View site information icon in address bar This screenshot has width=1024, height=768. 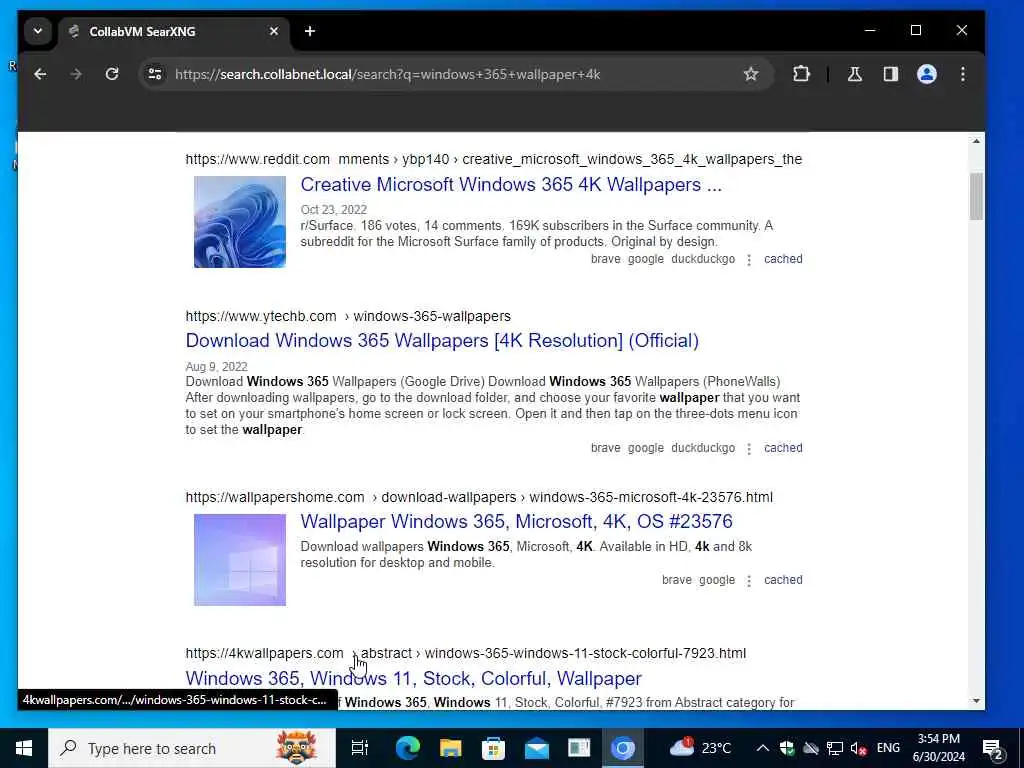(155, 74)
